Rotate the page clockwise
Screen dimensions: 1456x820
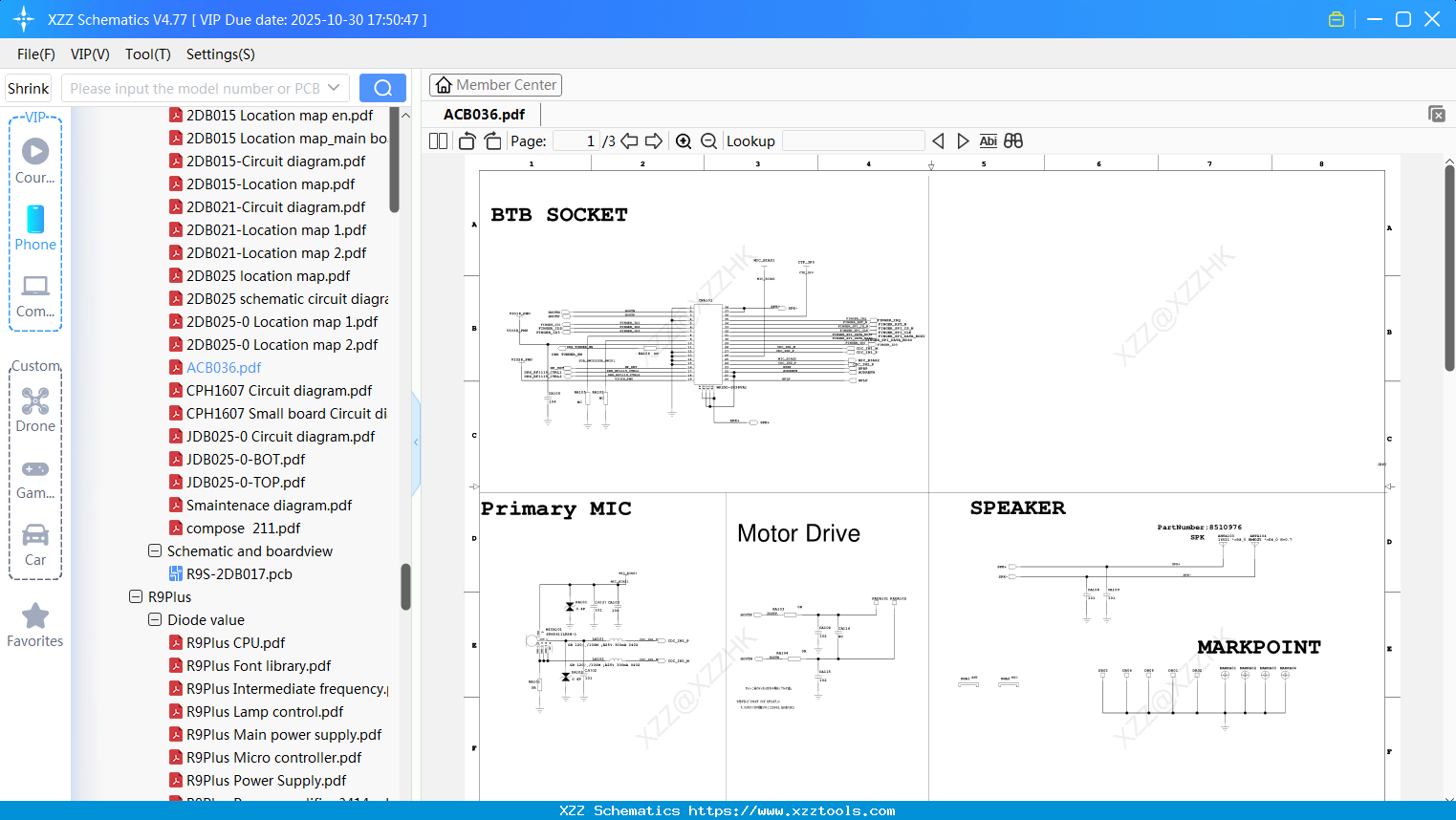click(x=492, y=141)
